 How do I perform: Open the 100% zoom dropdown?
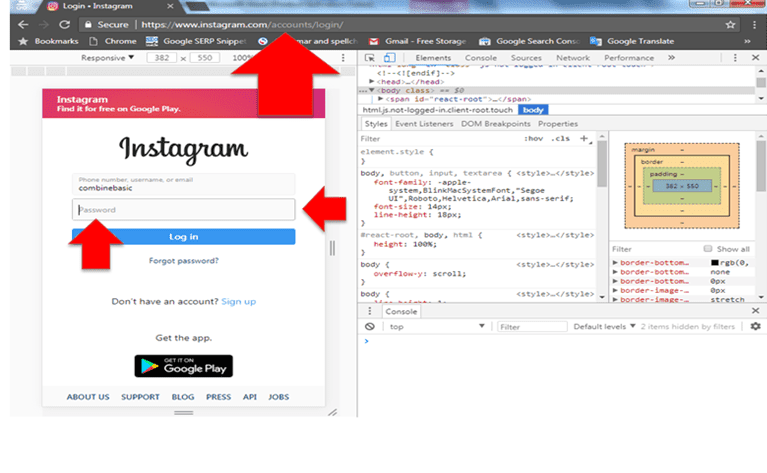[x=242, y=58]
